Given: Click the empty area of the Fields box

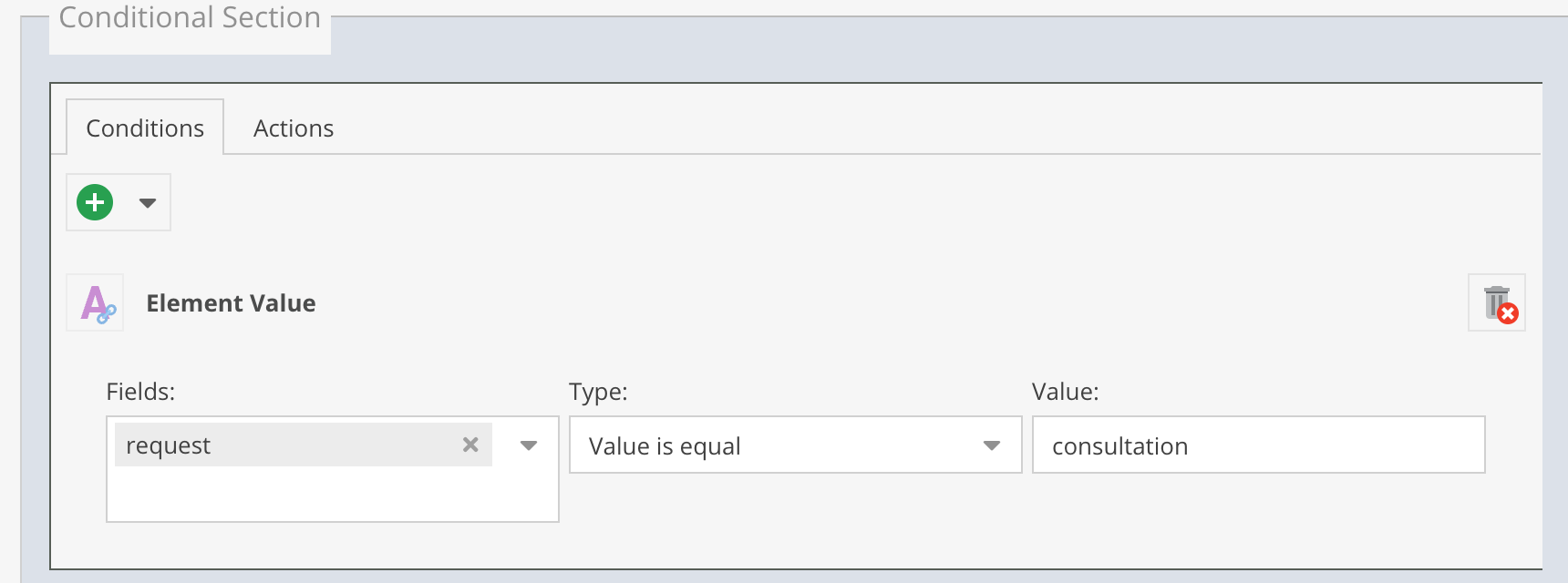Looking at the screenshot, I should [x=332, y=495].
